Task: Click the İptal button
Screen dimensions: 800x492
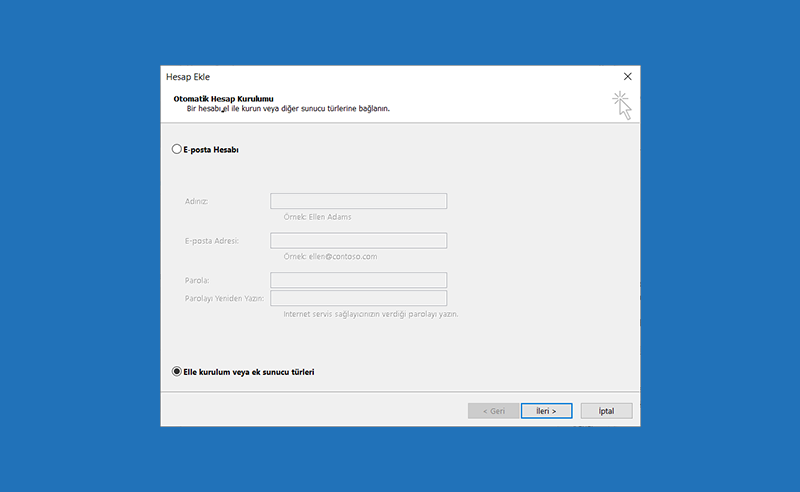Action: pos(607,411)
